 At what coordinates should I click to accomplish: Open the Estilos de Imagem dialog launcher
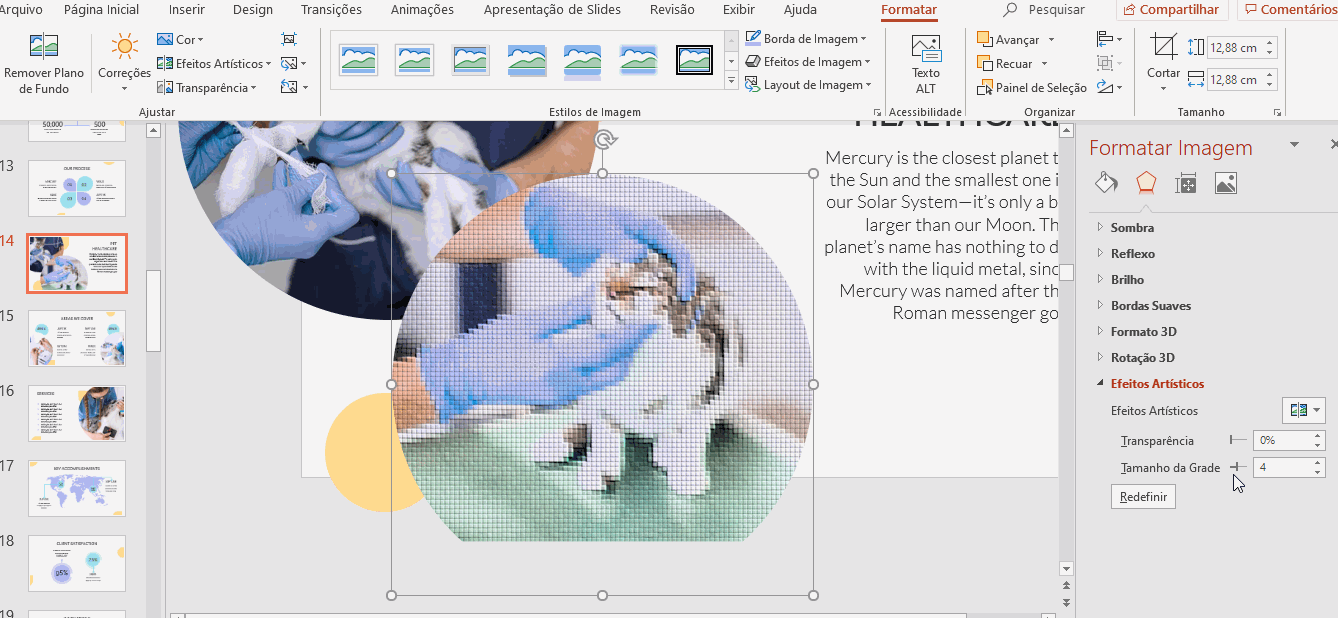[x=877, y=113]
